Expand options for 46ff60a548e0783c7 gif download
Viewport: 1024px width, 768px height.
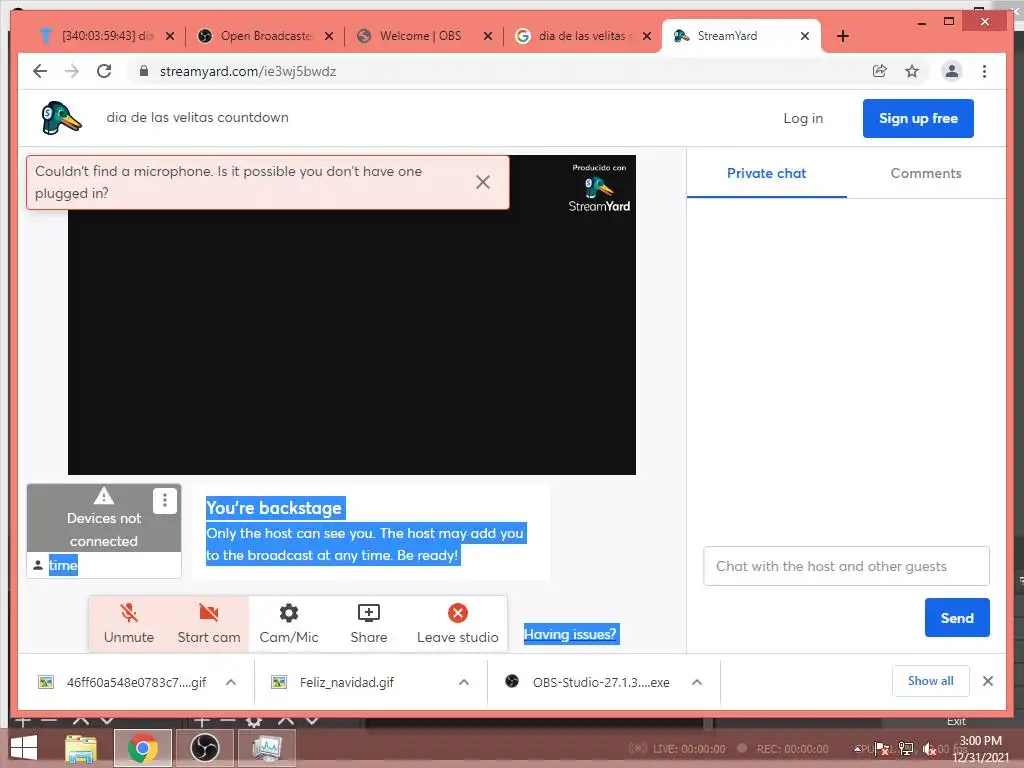231,682
